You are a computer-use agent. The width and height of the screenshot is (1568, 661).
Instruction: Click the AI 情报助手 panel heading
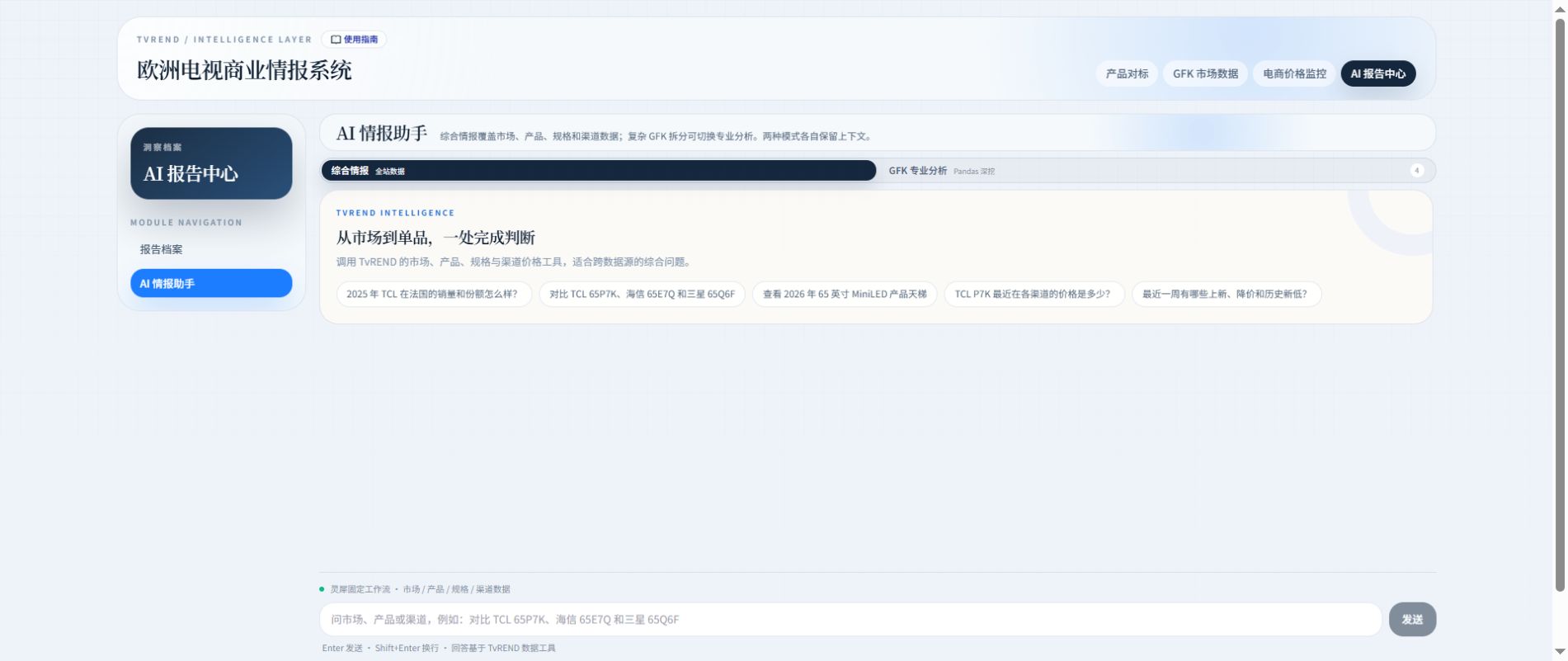pos(381,133)
